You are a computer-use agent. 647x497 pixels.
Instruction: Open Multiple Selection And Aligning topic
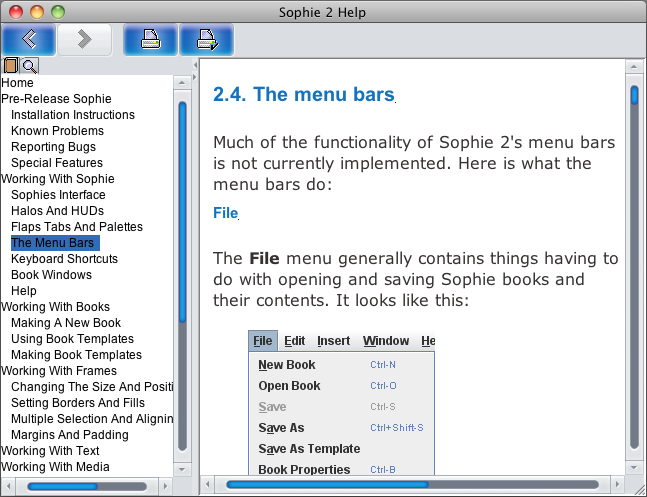click(92, 419)
